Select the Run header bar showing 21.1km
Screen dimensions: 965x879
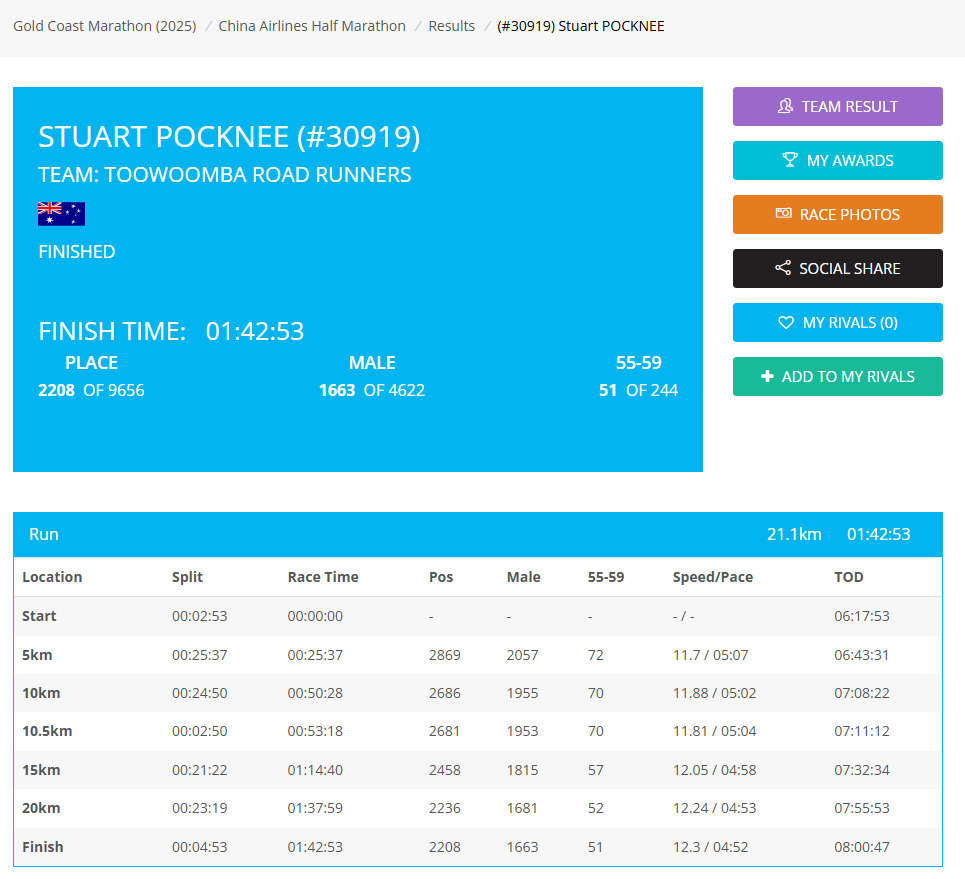click(477, 534)
